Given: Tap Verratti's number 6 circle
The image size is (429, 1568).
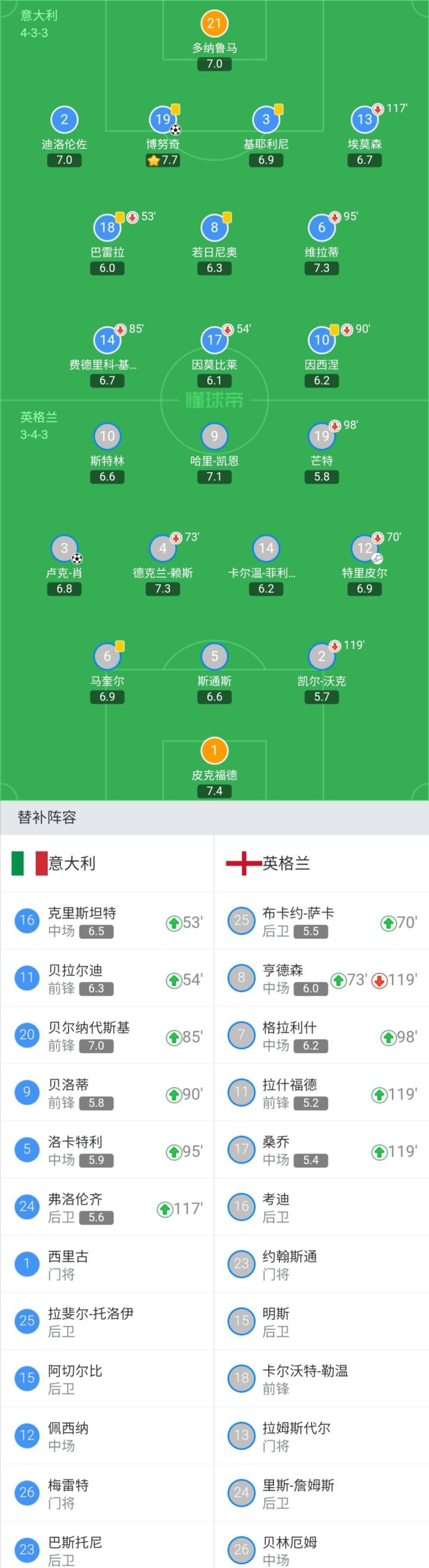Looking at the screenshot, I should [321, 228].
